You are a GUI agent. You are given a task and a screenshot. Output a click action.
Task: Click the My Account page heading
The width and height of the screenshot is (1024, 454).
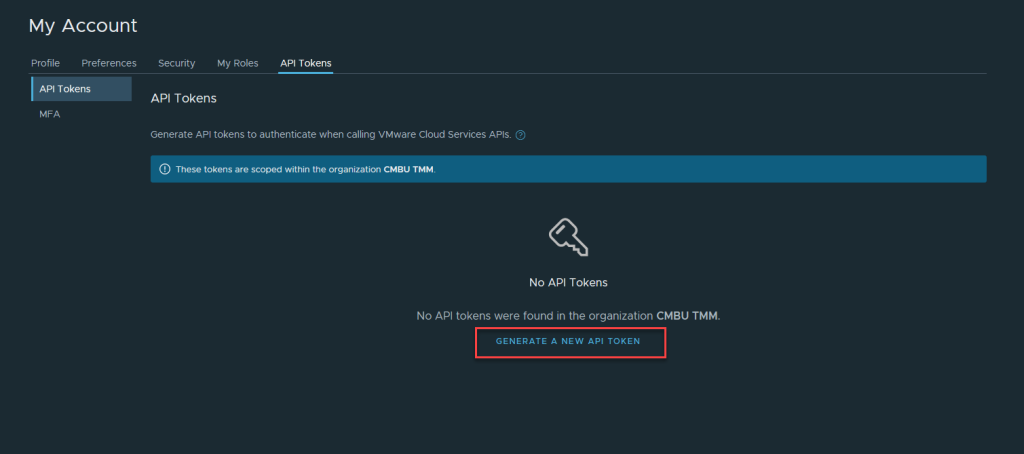[83, 26]
